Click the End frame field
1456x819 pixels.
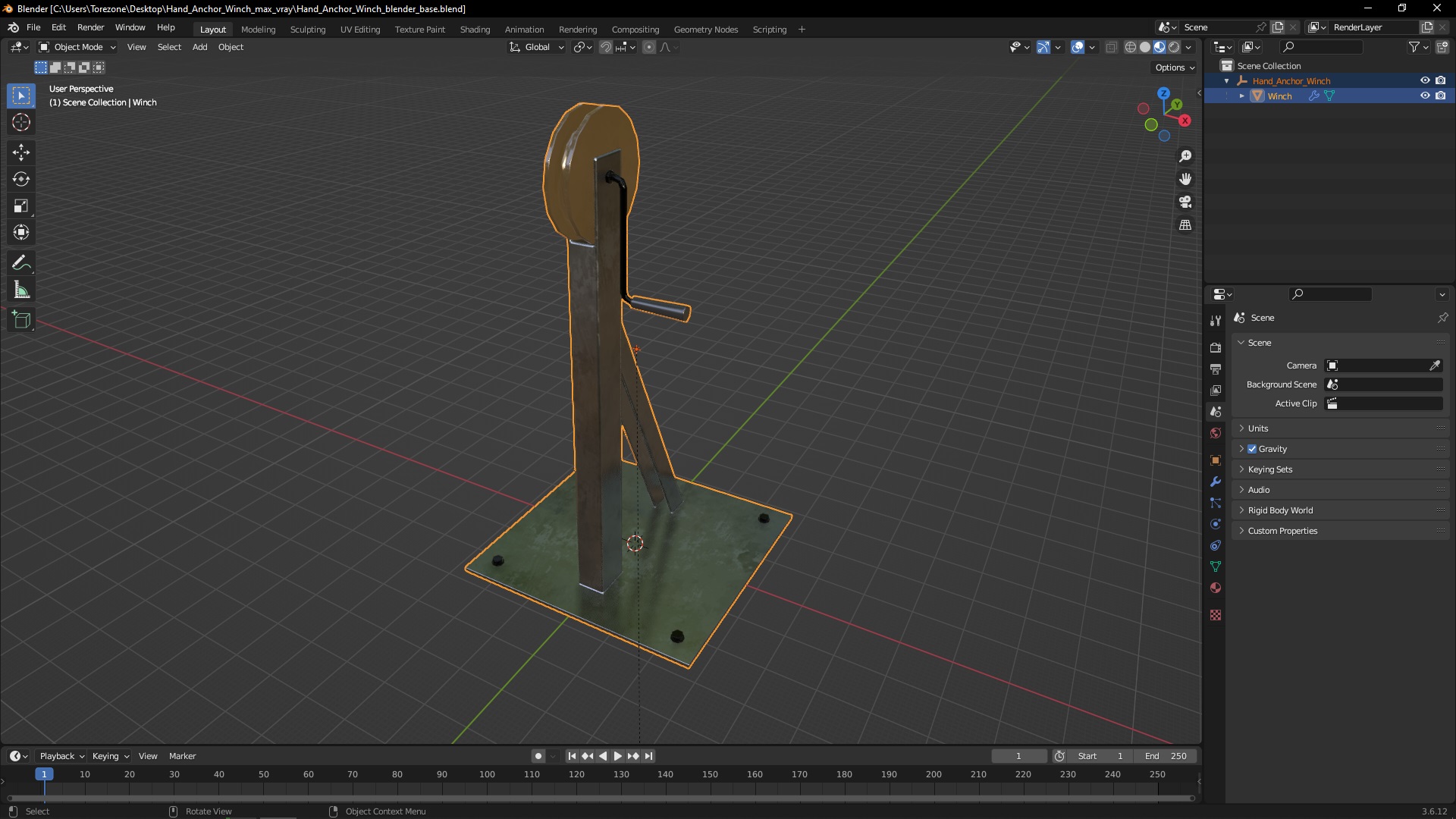pyautogui.click(x=1166, y=756)
